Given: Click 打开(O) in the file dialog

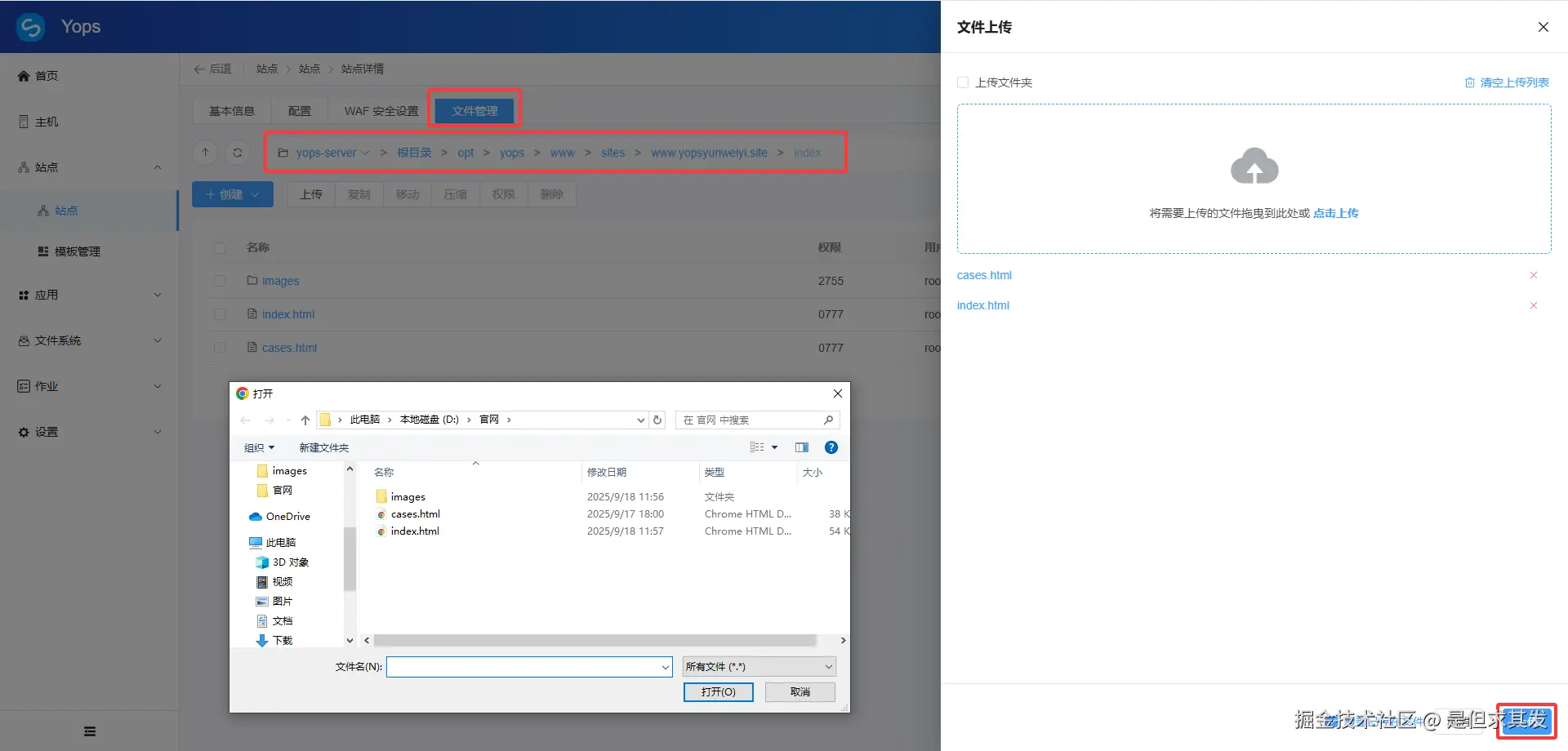Looking at the screenshot, I should point(719,692).
